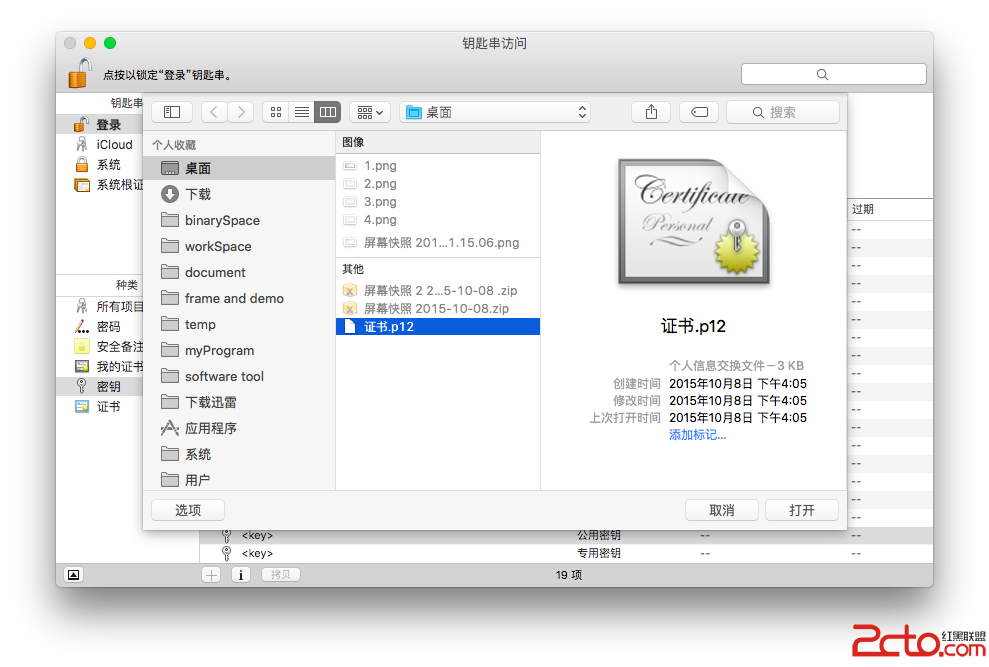
Task: Click the info button in bottom bar
Action: (x=240, y=574)
